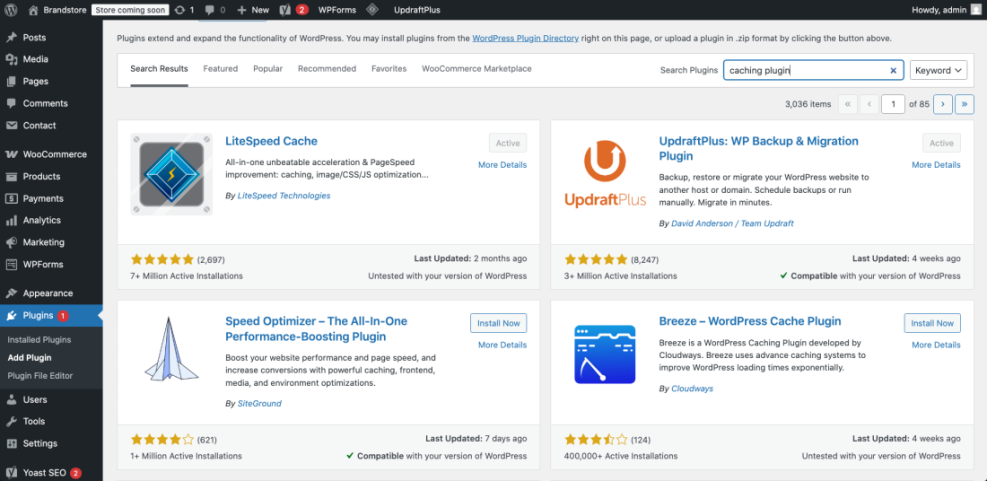Click the updates refresh icon in admin bar
987x481 pixels.
181,9
